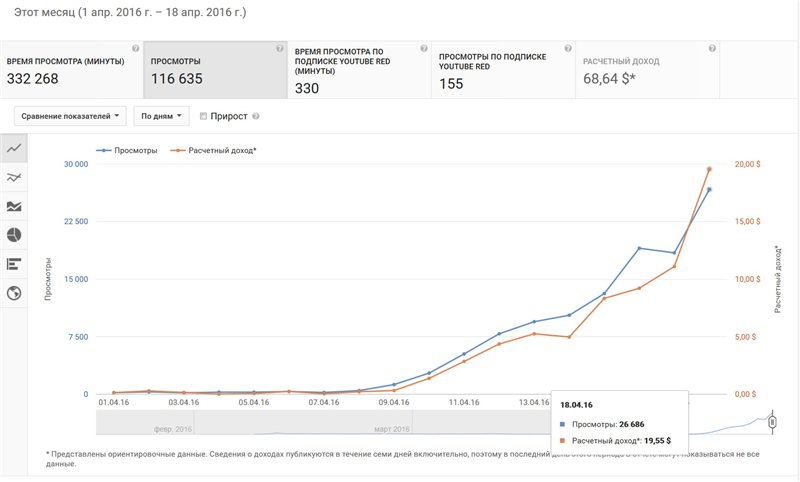800x482 pixels.
Task: Toggle Расчетный доход series in legend
Action: click(x=214, y=150)
